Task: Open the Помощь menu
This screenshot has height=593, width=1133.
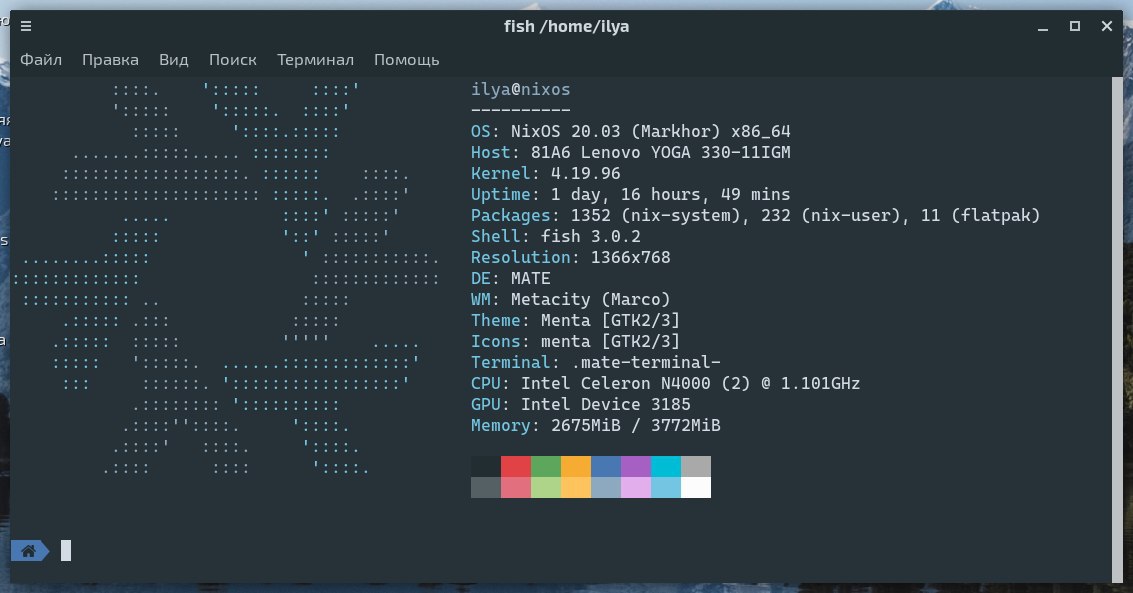Action: [407, 60]
